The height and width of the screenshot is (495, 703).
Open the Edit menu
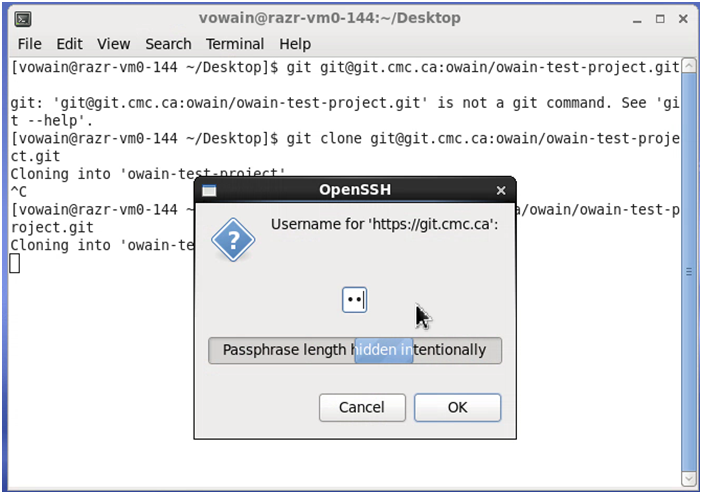coord(69,44)
